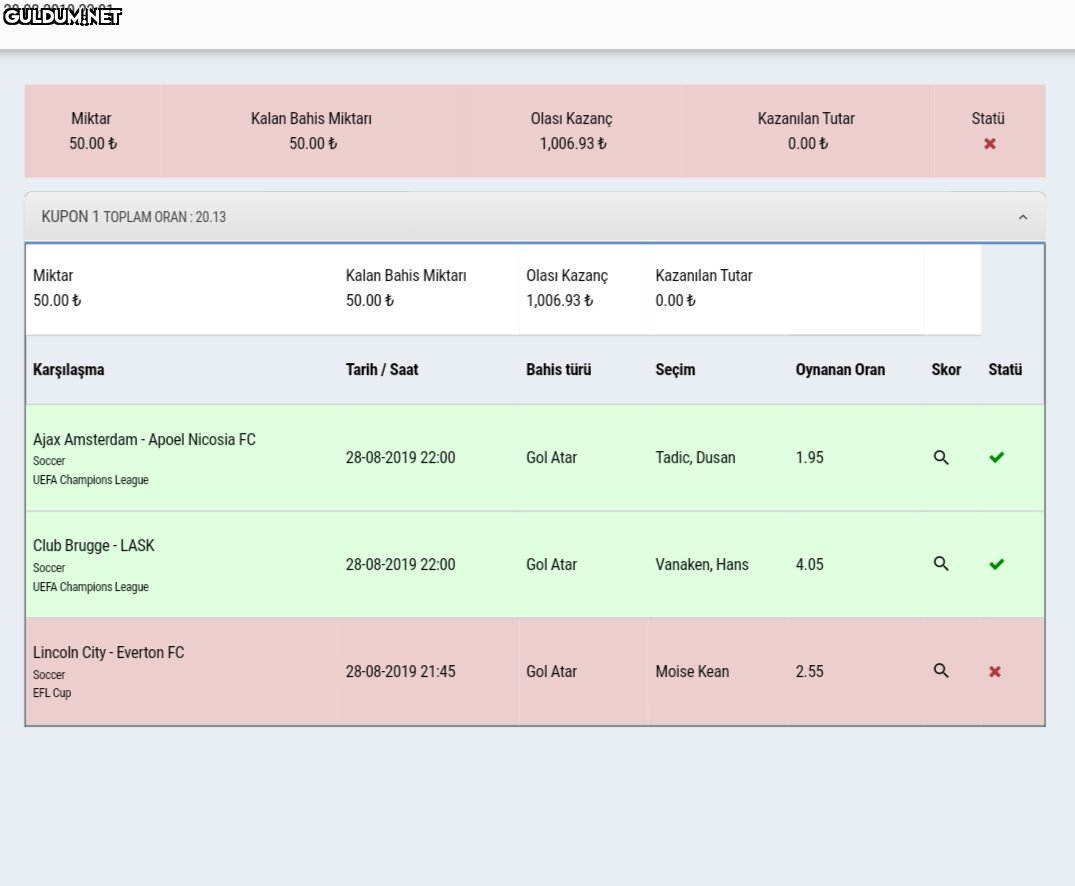The height and width of the screenshot is (886, 1075).
Task: Click the Karşılaşma column header
Action: coord(69,370)
